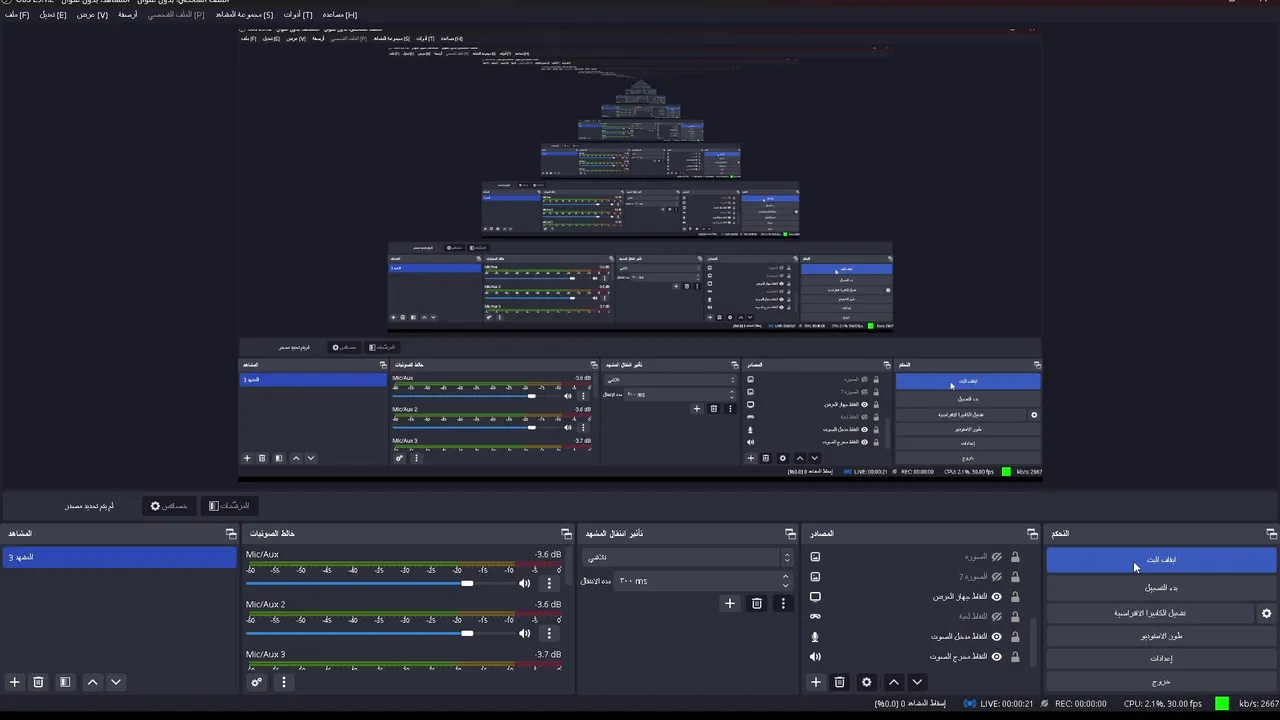Image resolution: width=1280 pixels, height=720 pixels.
Task: Mute the Mic/Aux speaker icon
Action: 525,583
